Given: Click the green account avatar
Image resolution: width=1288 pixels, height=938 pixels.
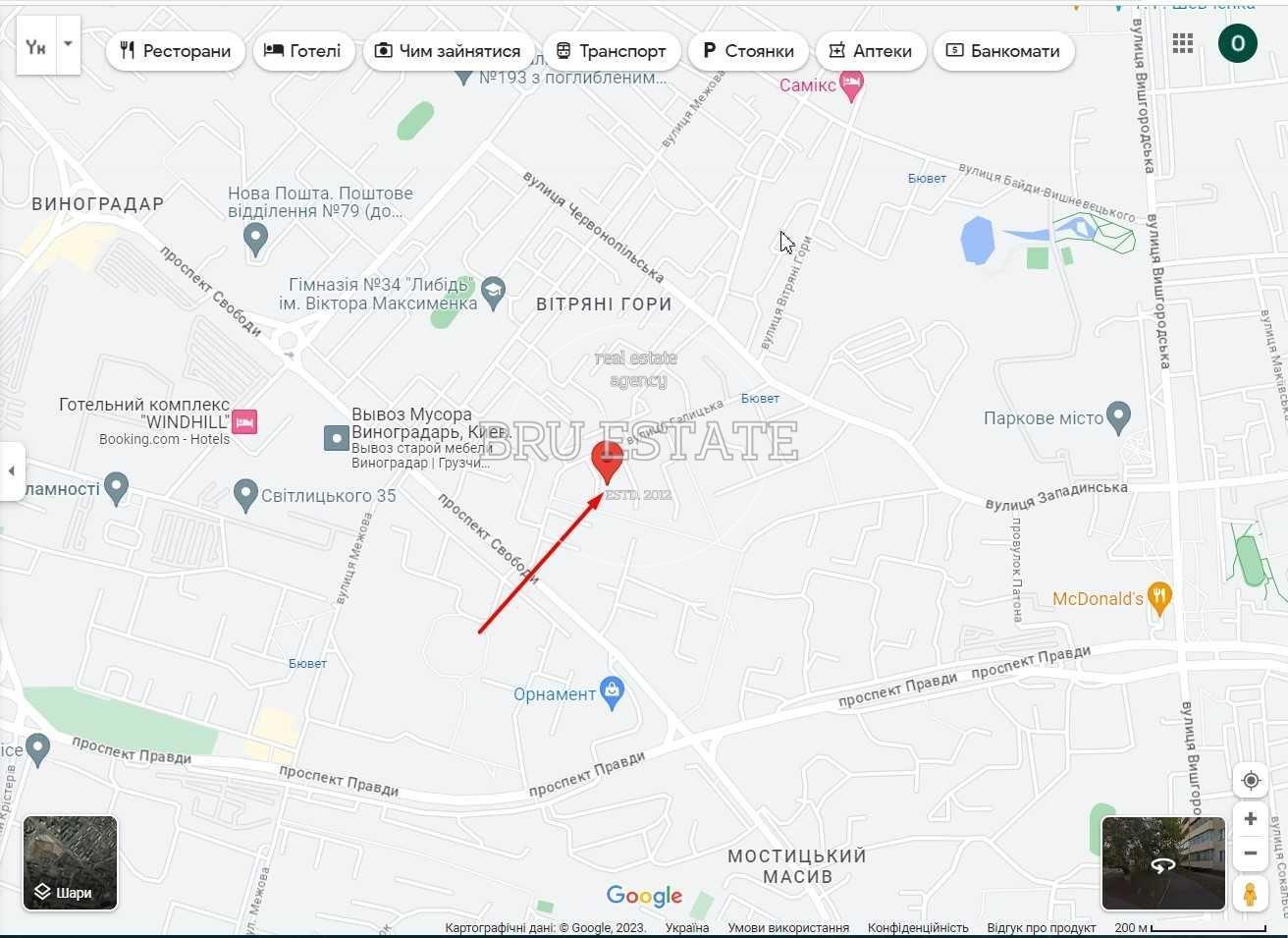Looking at the screenshot, I should tap(1237, 43).
